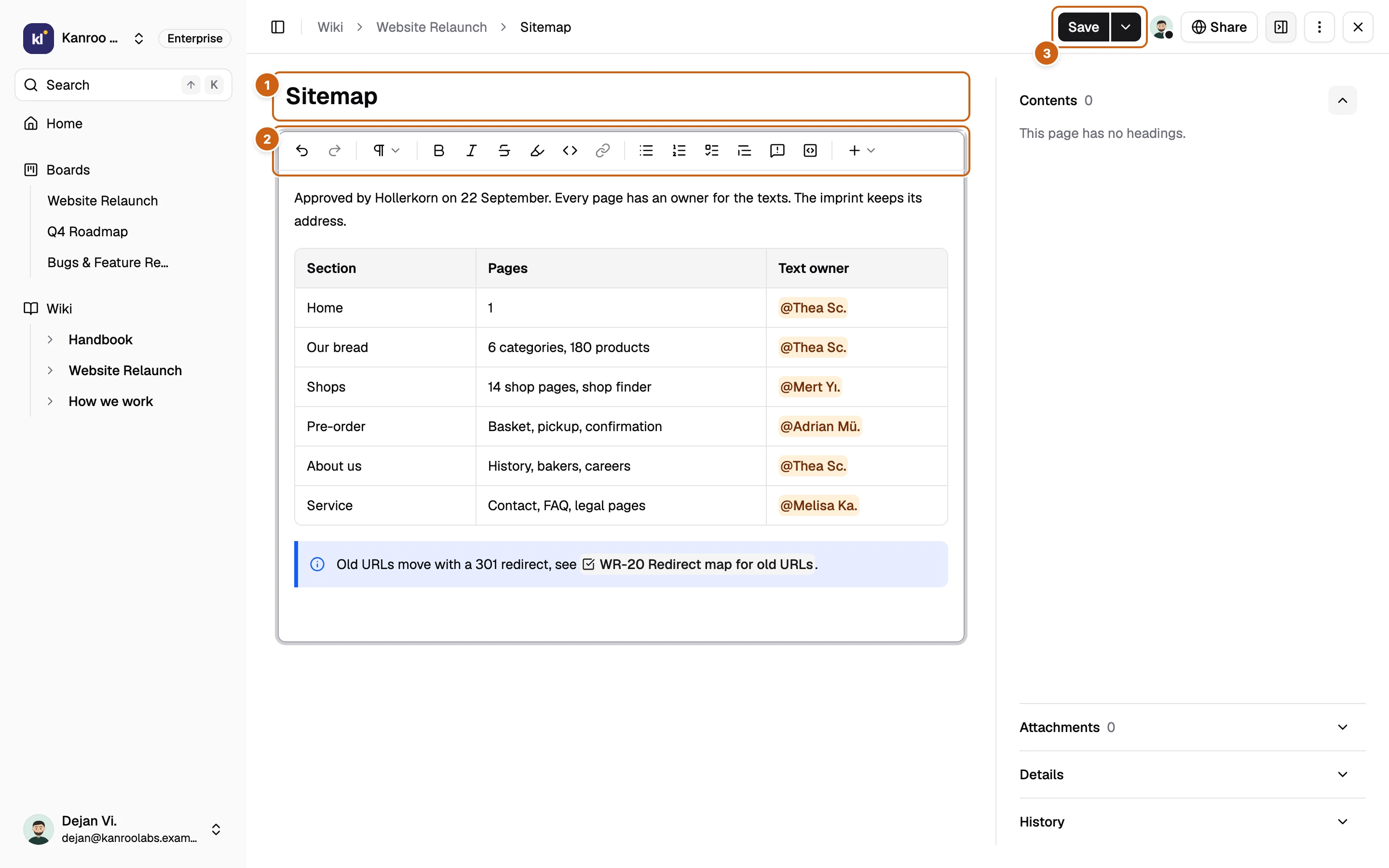Open the paragraph style dropdown
1389x868 pixels.
point(386,150)
